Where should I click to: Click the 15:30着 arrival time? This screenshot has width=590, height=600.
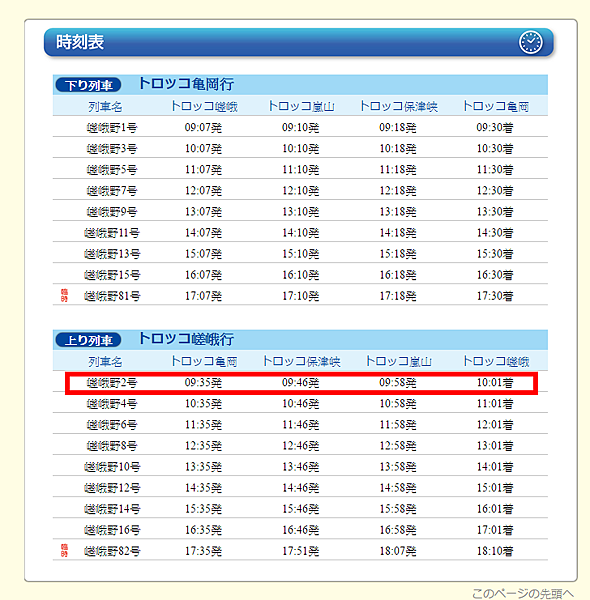pyautogui.click(x=495, y=254)
